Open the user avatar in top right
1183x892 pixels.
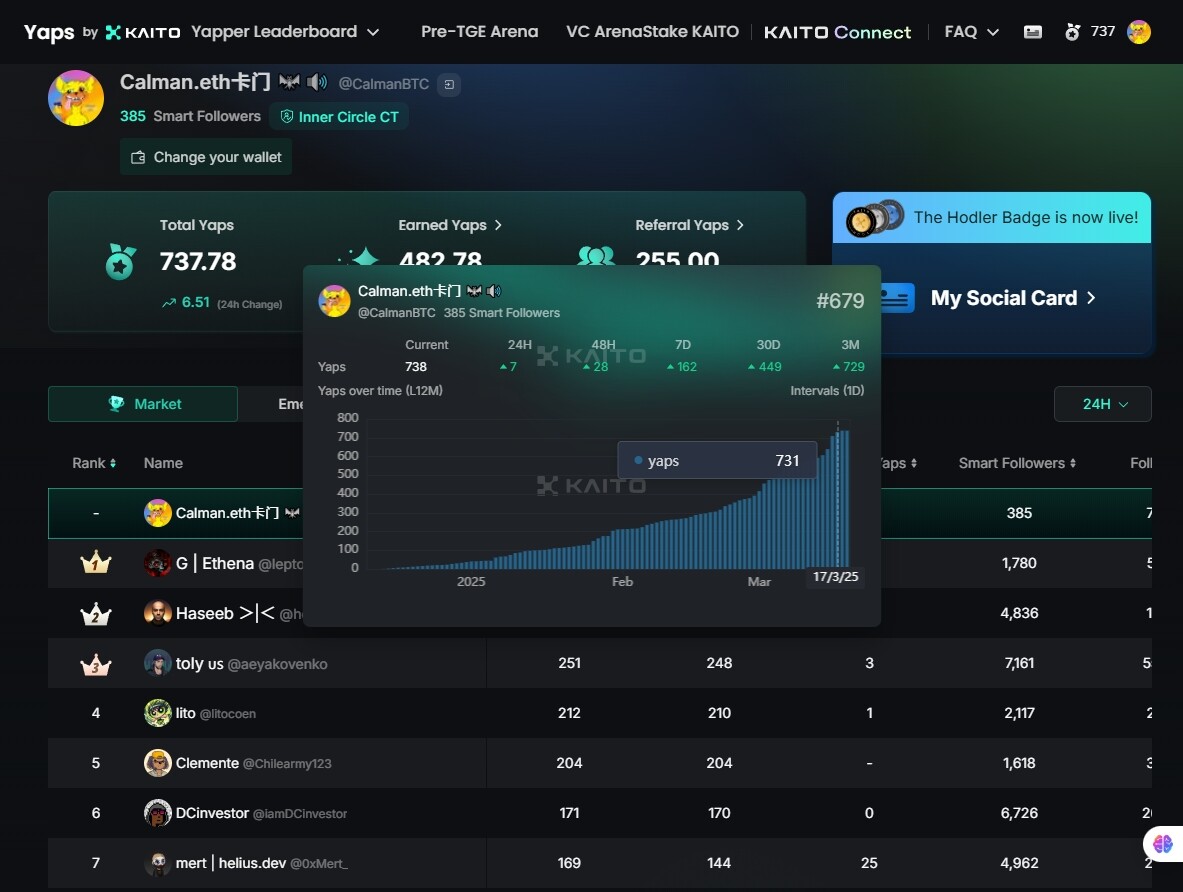1138,32
